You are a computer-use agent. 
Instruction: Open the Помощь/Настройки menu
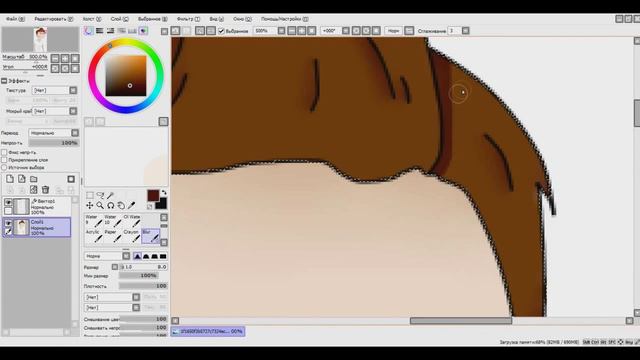pyautogui.click(x=284, y=19)
